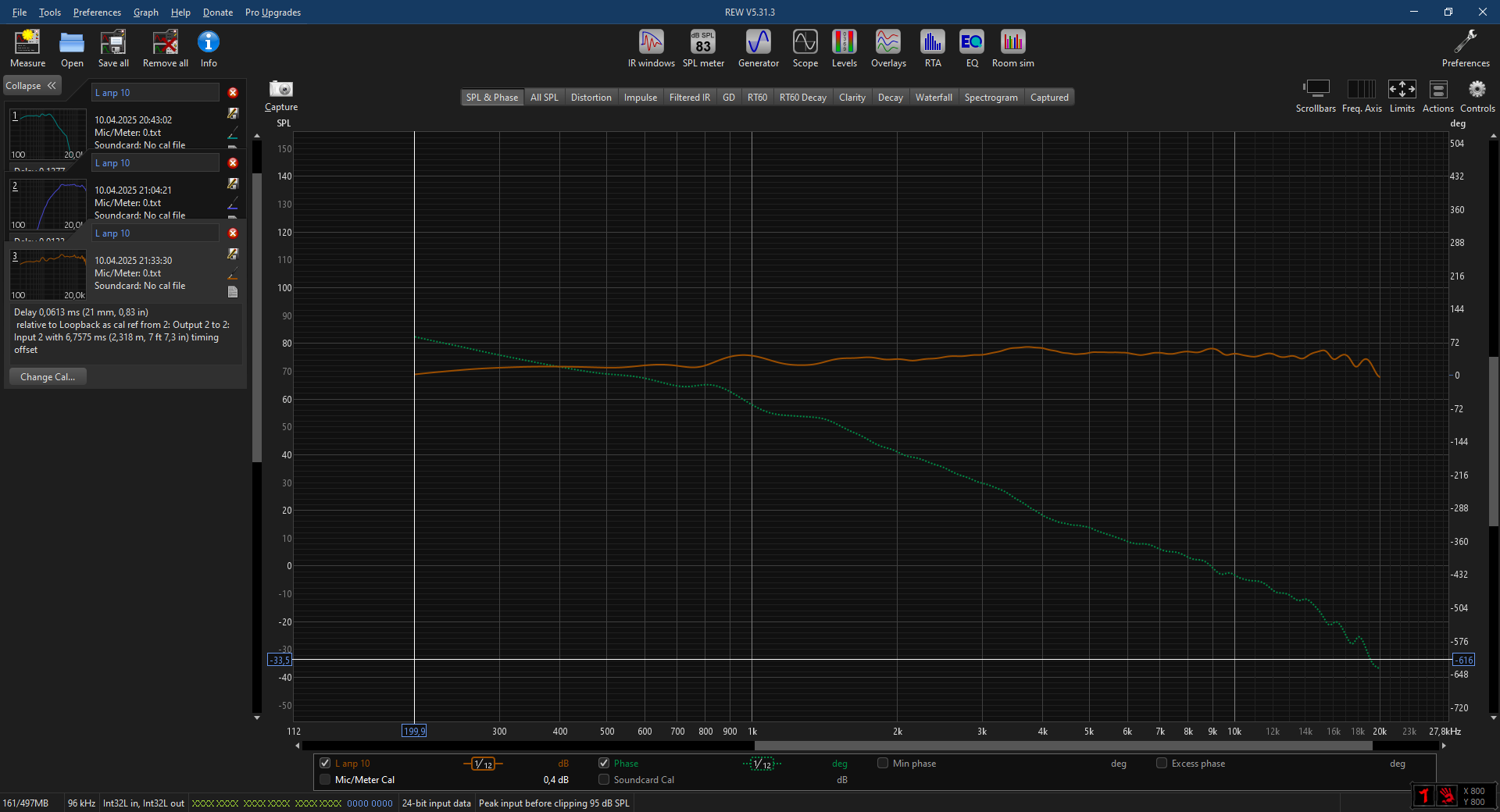Switch to the RT60 Decay tab
Screen dimensions: 1500x812
click(x=802, y=97)
